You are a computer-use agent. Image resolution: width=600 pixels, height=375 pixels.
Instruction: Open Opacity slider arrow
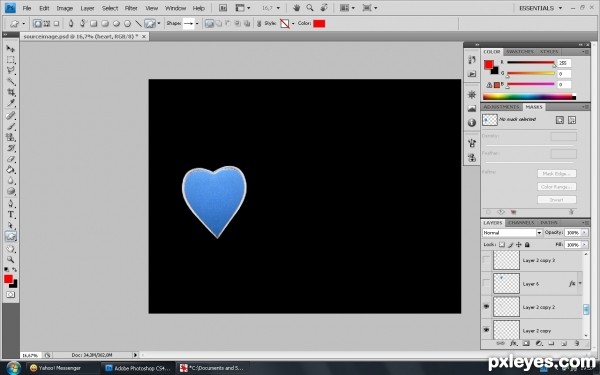[584, 233]
